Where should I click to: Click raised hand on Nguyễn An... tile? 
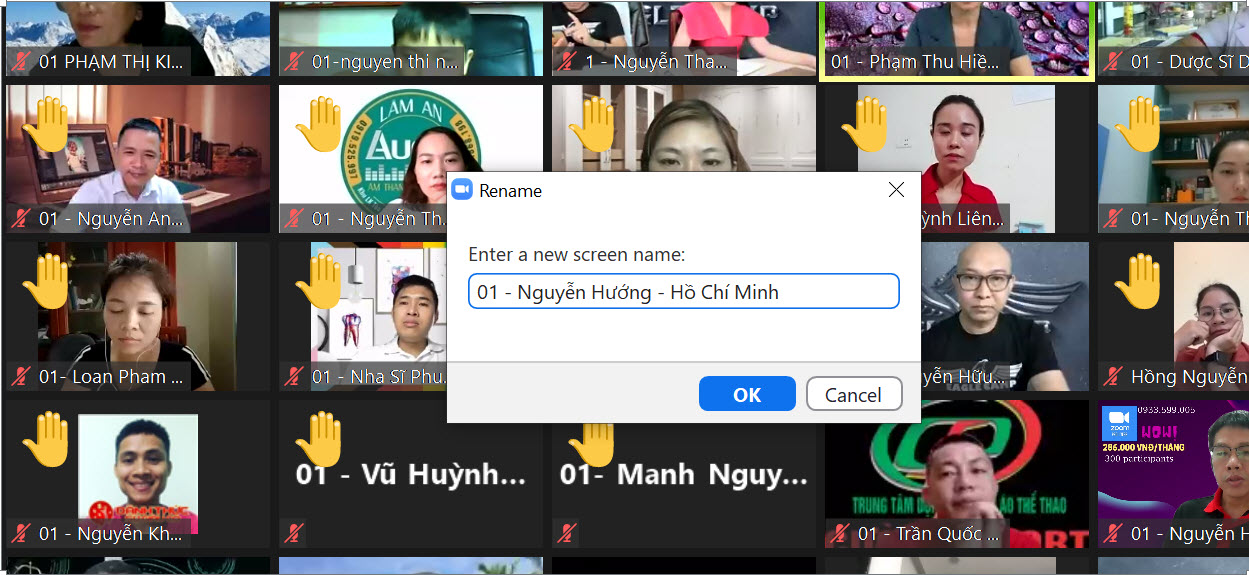tap(46, 125)
